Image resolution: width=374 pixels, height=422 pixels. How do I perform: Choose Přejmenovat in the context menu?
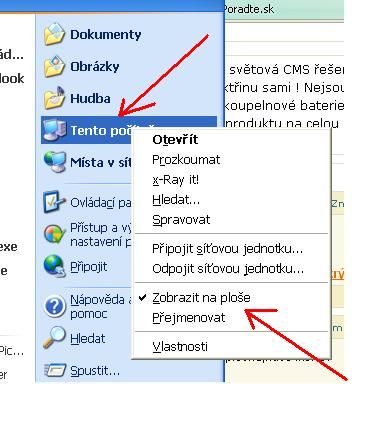coord(231,317)
